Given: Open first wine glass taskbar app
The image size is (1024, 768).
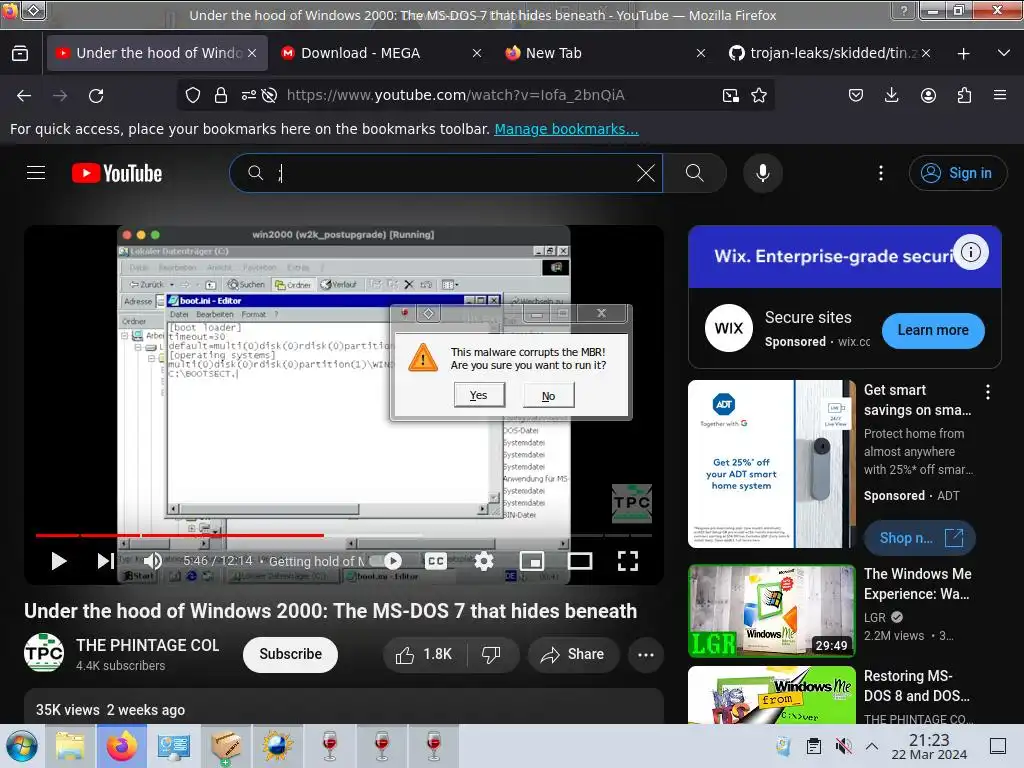Looking at the screenshot, I should 330,746.
